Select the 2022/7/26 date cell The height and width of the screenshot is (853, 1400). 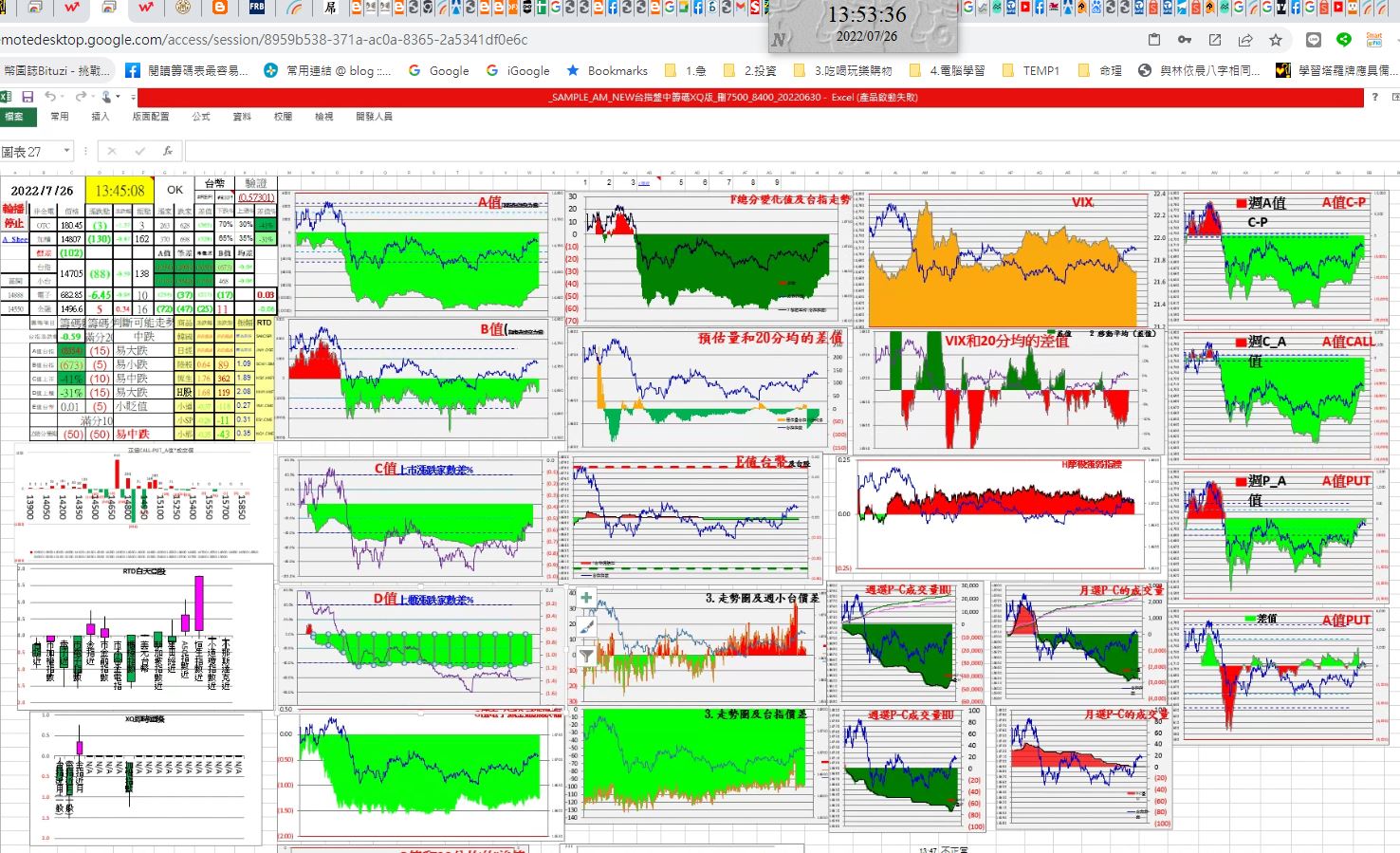[x=42, y=191]
